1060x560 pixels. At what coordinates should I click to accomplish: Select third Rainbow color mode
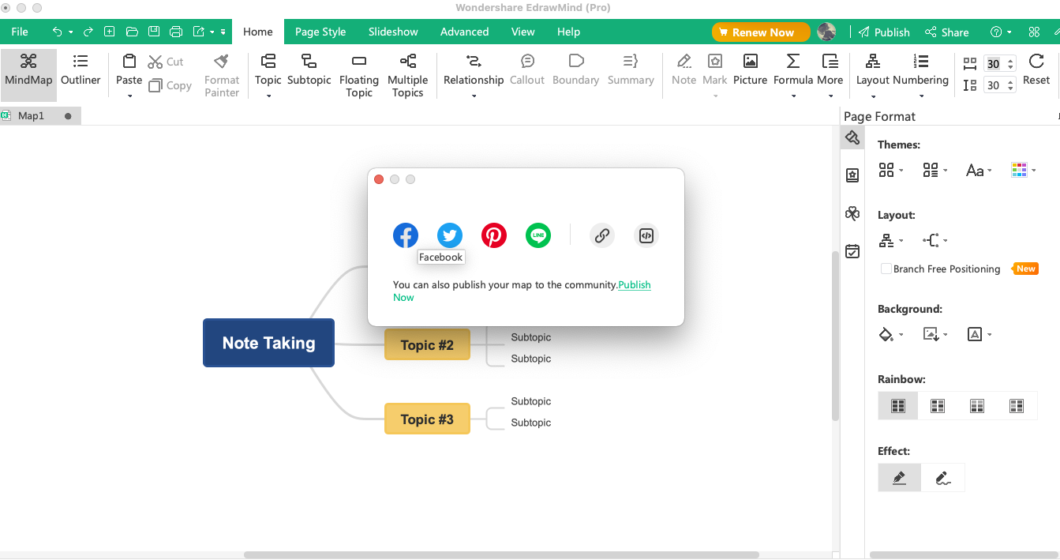click(x=977, y=406)
